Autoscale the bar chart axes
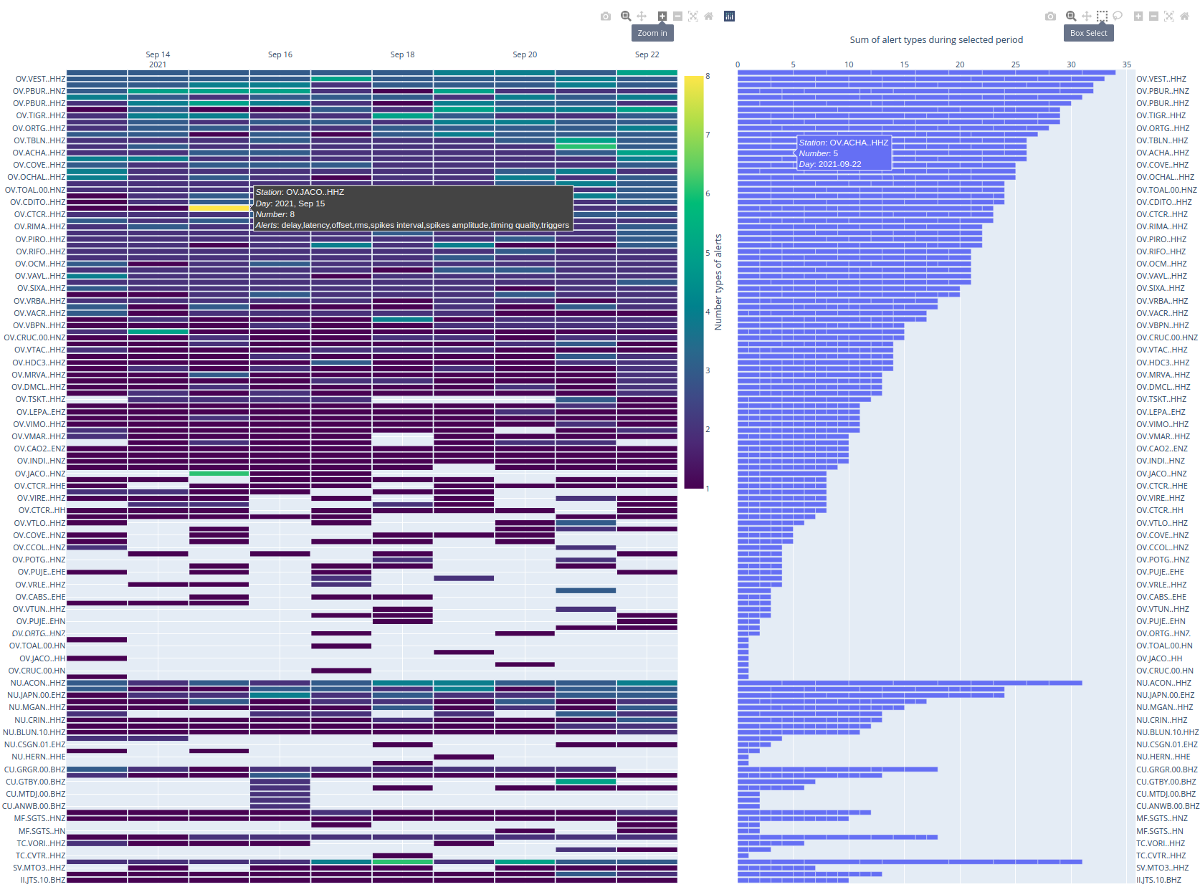This screenshot has width=1200, height=887. point(1169,16)
